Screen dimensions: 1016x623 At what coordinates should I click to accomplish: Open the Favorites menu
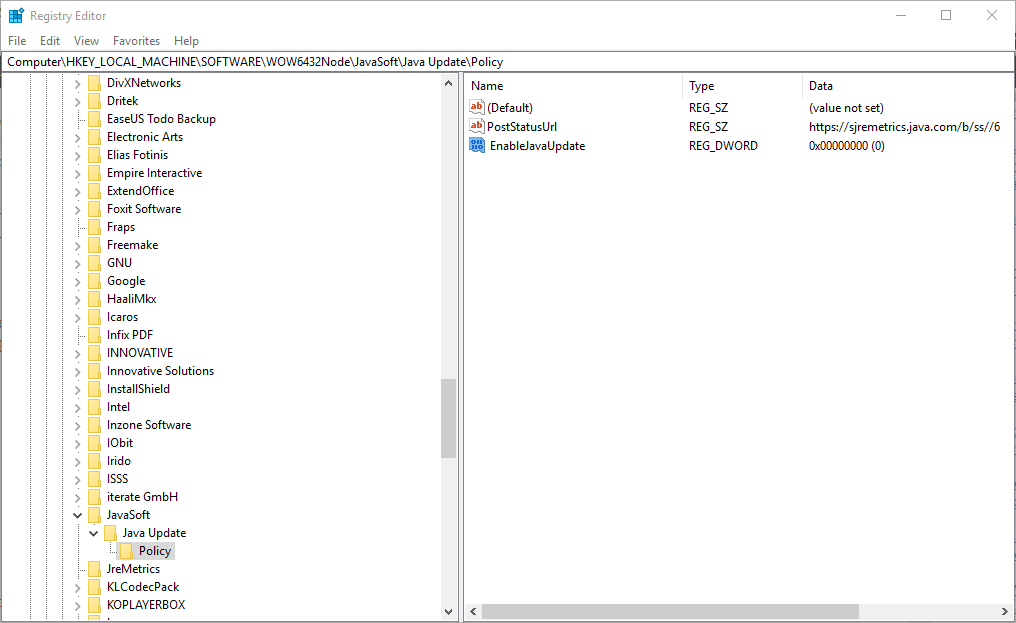136,41
